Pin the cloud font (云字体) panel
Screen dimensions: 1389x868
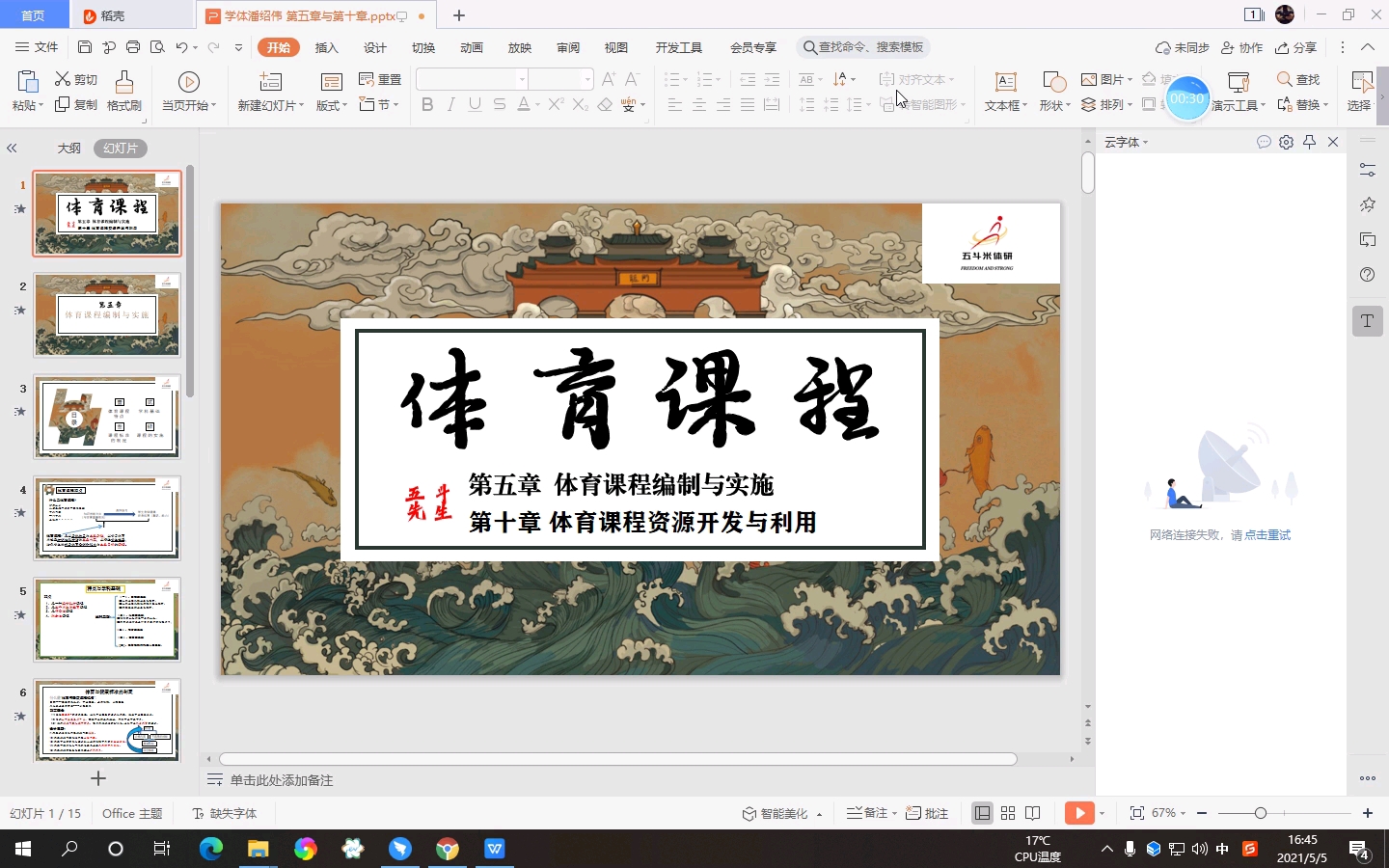coord(1309,142)
